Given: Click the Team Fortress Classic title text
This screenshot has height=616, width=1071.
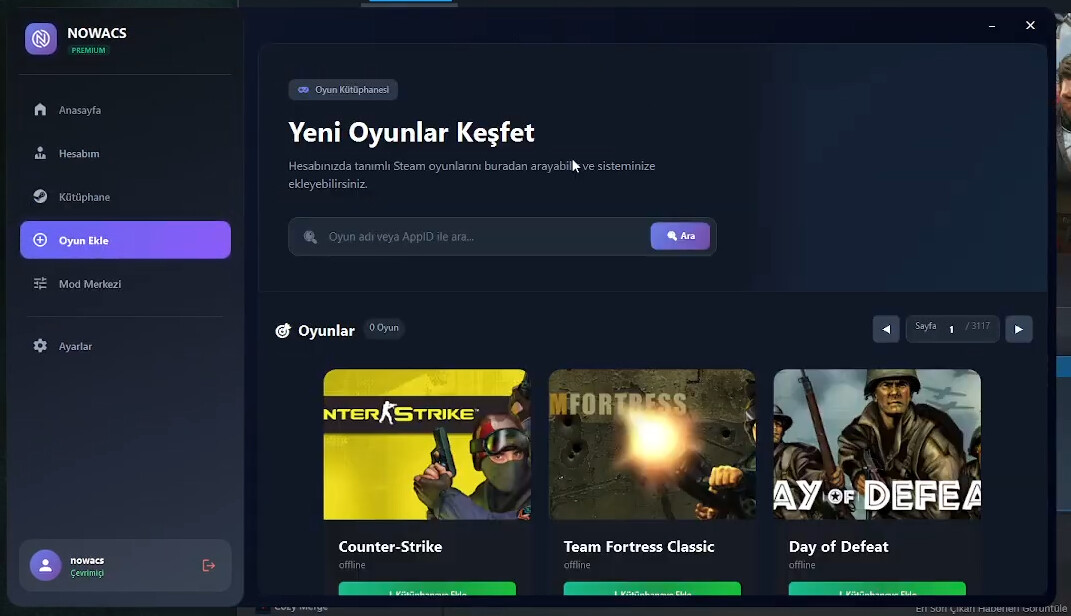Looking at the screenshot, I should [639, 546].
